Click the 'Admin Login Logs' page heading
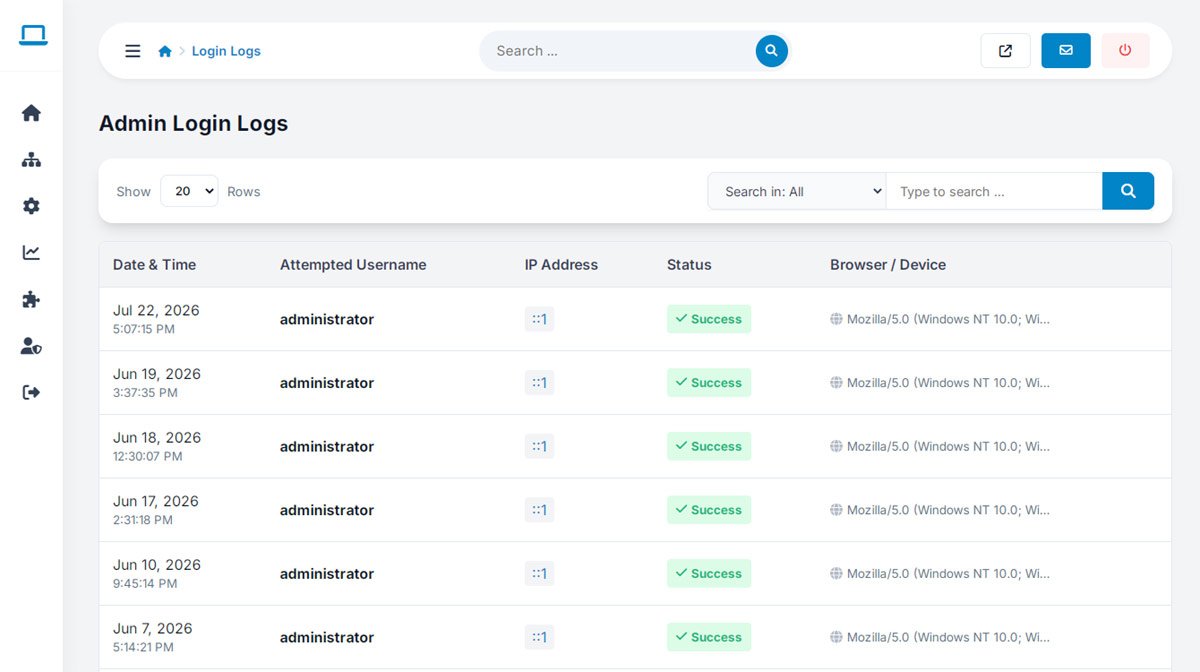 coord(193,124)
